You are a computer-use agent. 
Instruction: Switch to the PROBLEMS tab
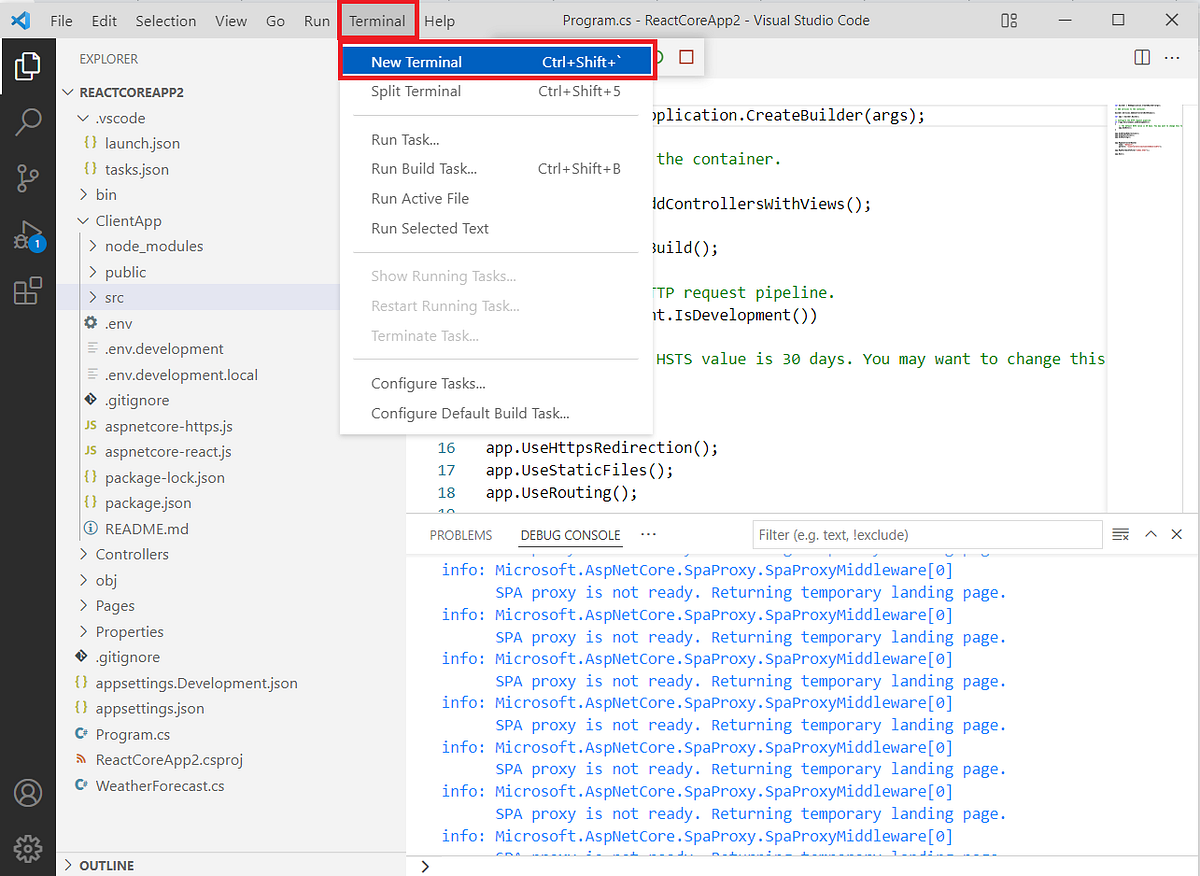click(460, 534)
